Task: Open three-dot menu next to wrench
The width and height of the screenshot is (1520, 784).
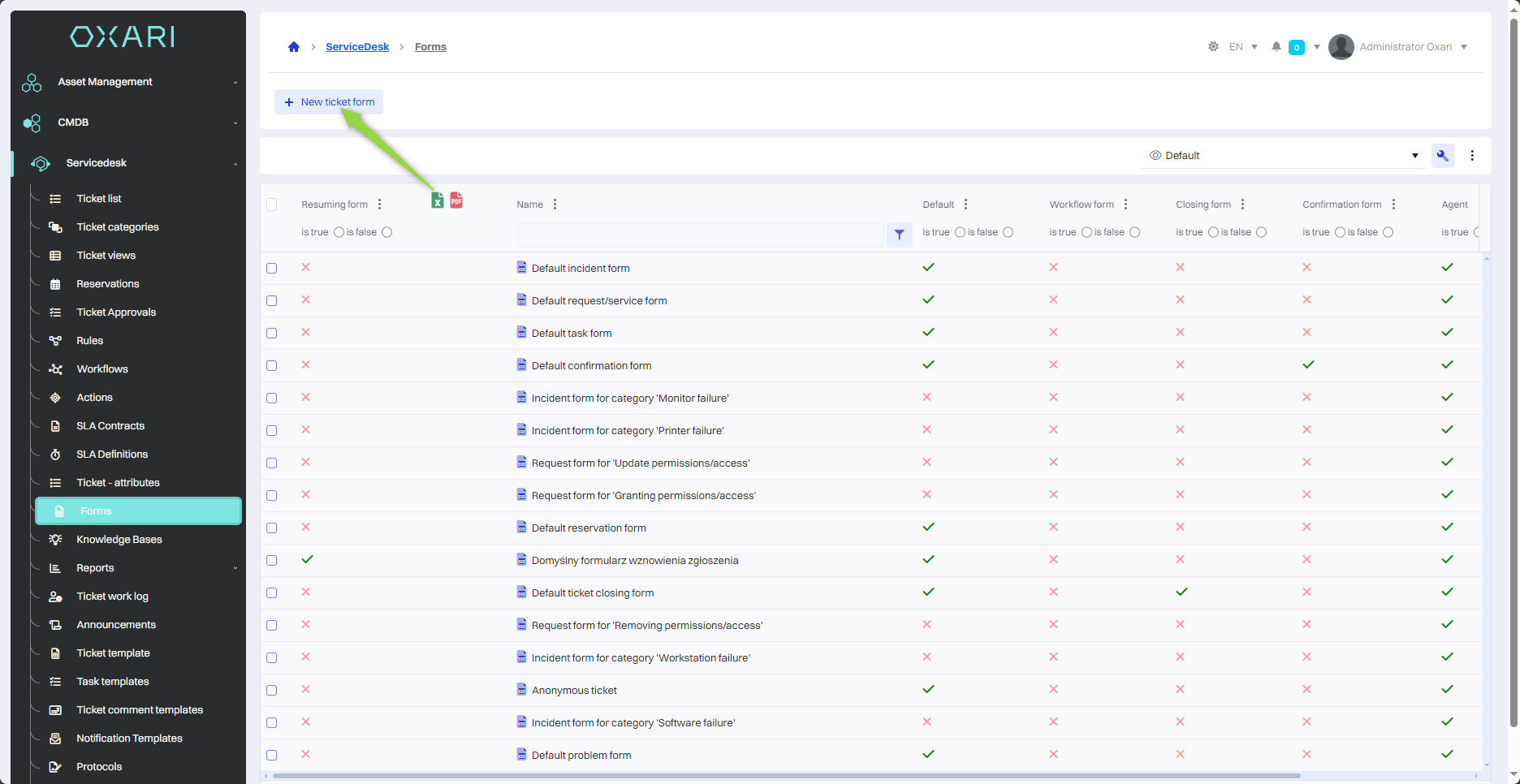Action: [1472, 156]
